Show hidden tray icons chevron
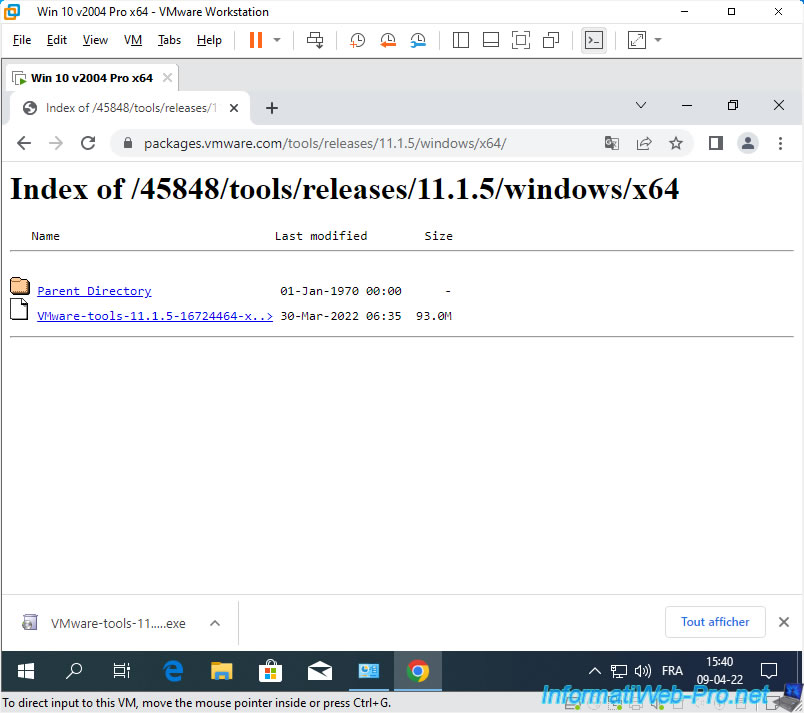The width and height of the screenshot is (804, 713). pos(594,670)
